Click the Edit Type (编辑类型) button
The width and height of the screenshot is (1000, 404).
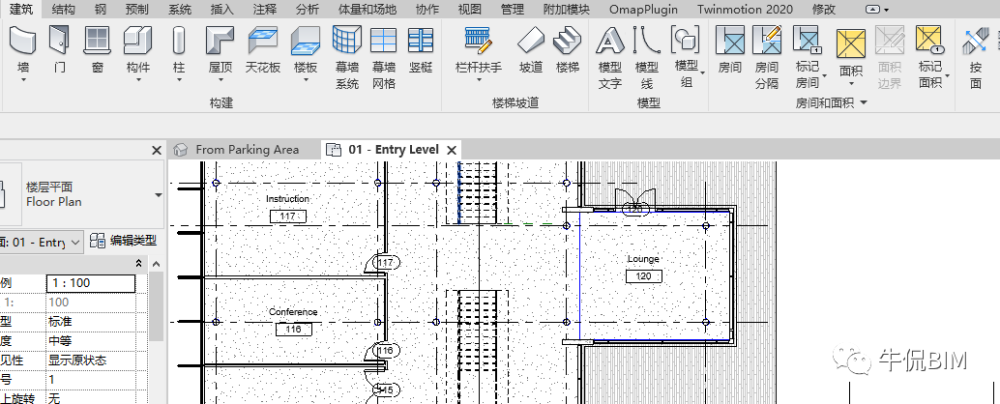pos(124,241)
